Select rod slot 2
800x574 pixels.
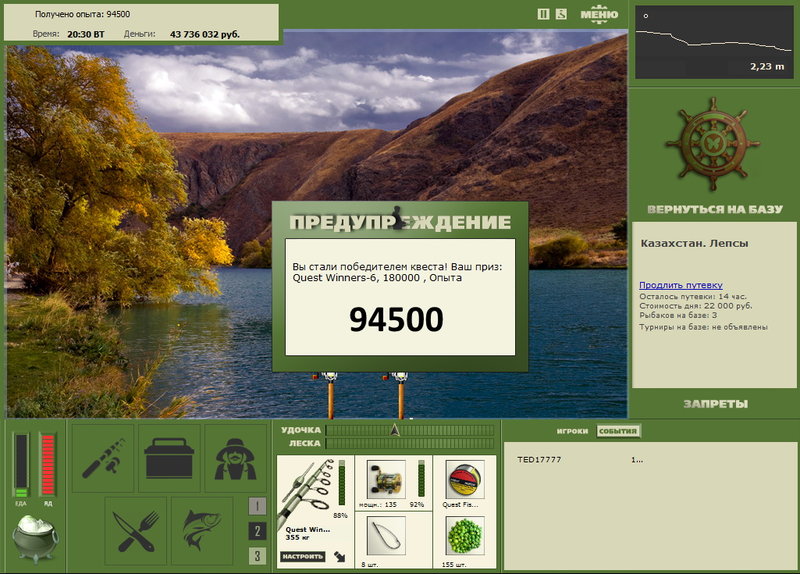click(x=257, y=531)
